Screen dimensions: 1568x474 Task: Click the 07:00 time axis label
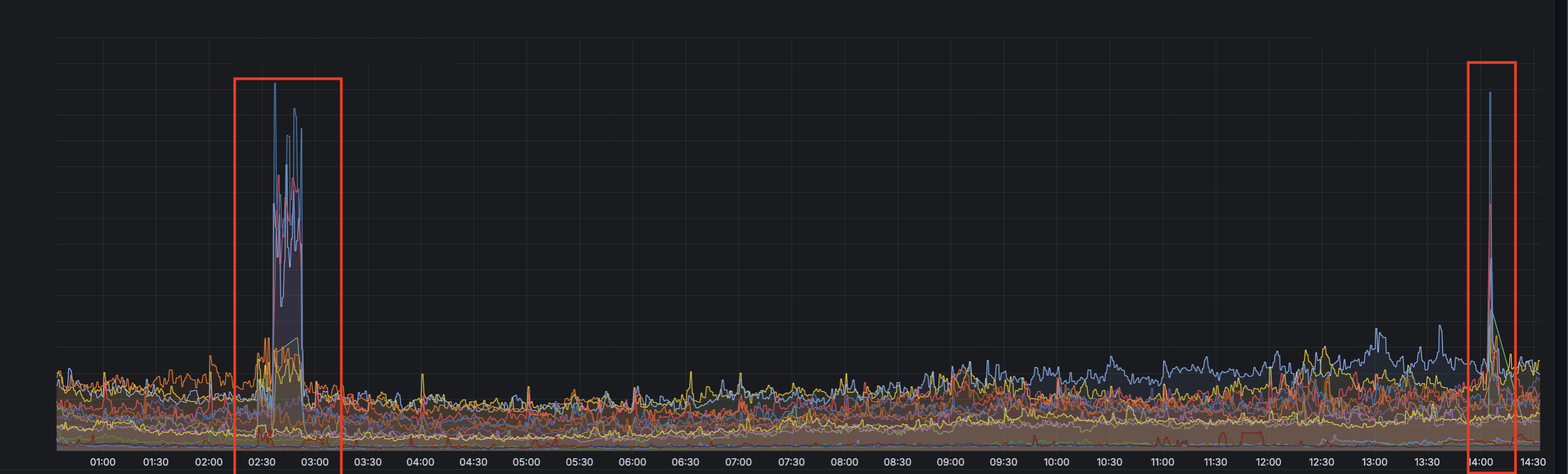738,462
